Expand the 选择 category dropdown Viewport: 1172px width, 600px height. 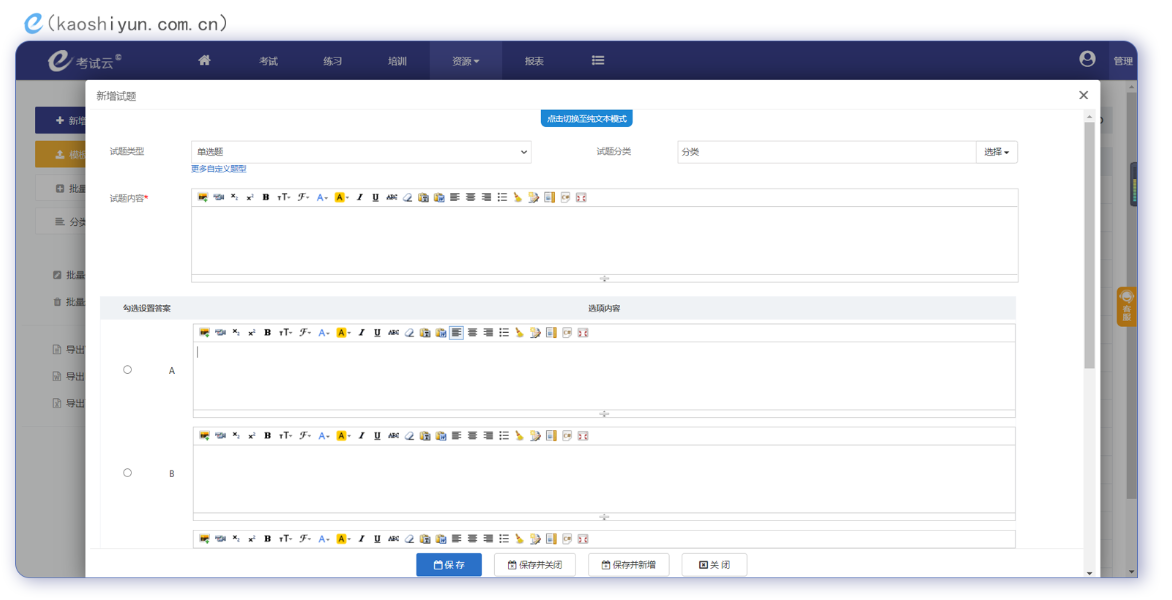click(996, 152)
